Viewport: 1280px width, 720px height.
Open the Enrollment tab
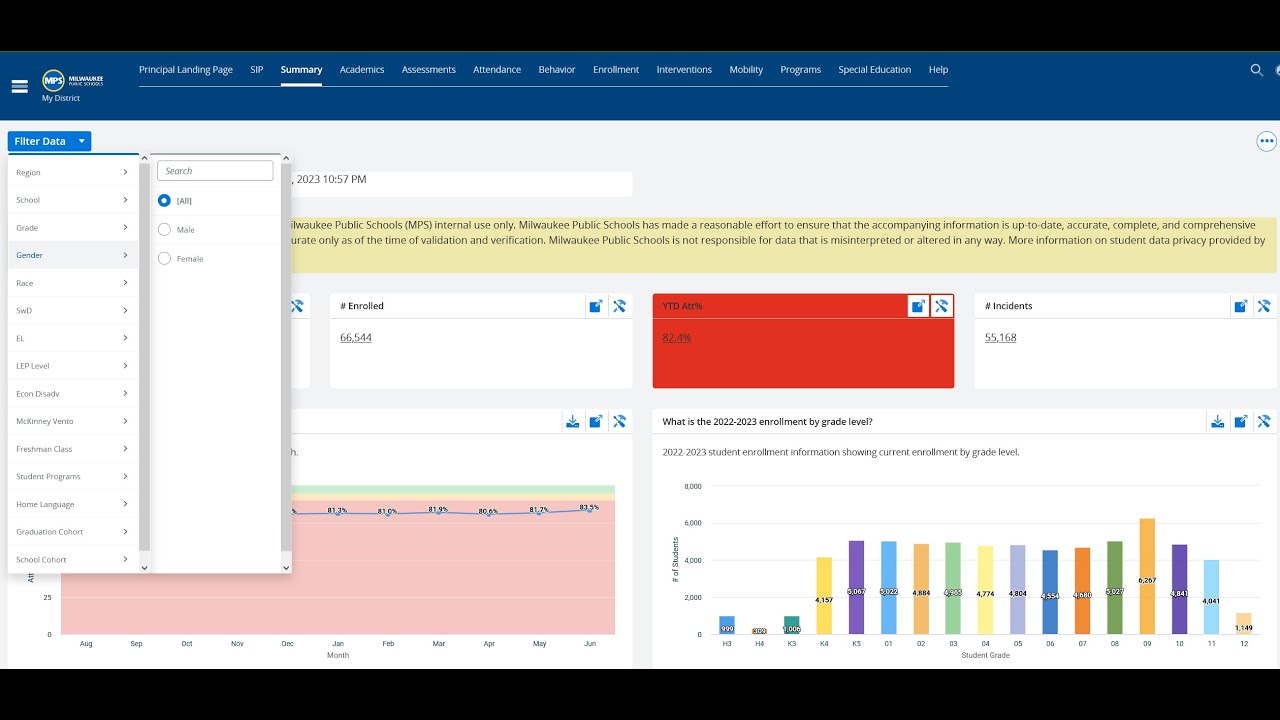(616, 70)
